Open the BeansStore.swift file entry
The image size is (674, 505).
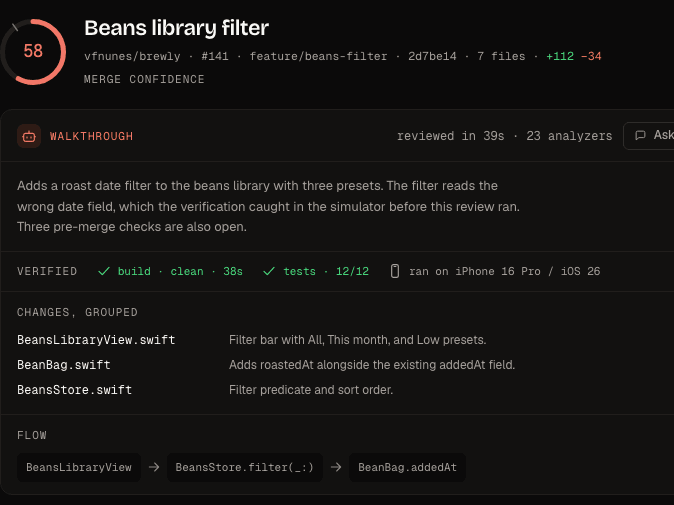(74, 390)
